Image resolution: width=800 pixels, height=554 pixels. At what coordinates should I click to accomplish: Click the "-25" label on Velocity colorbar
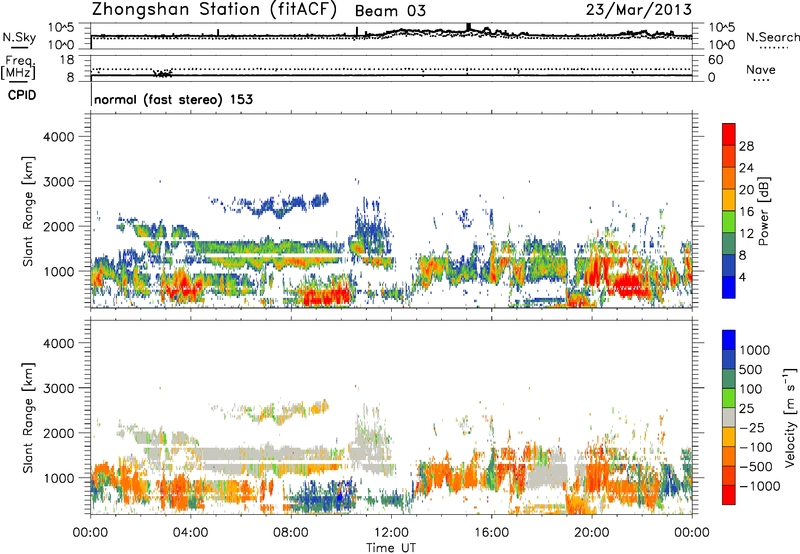[752, 428]
